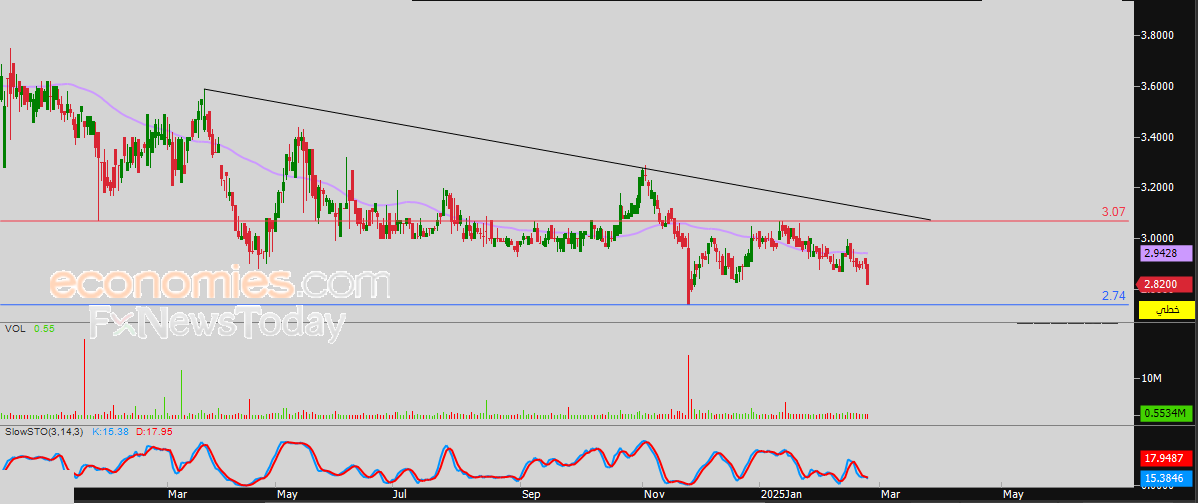This screenshot has width=1198, height=504.
Task: Click the 0.55 volume value
Action: (44, 328)
